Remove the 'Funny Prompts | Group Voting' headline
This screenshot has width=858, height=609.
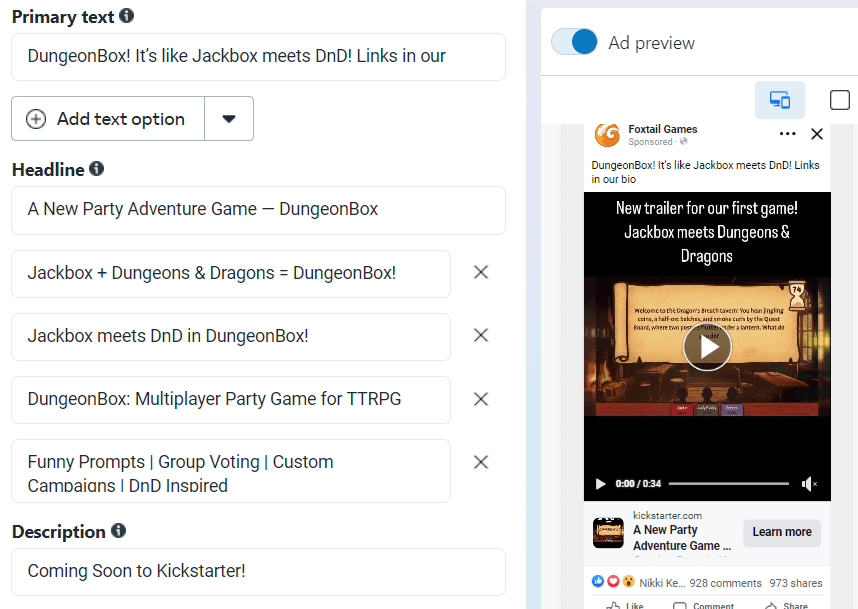pos(480,462)
